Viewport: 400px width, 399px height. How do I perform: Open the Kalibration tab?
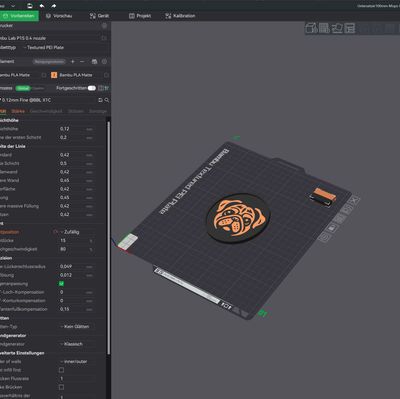180,16
